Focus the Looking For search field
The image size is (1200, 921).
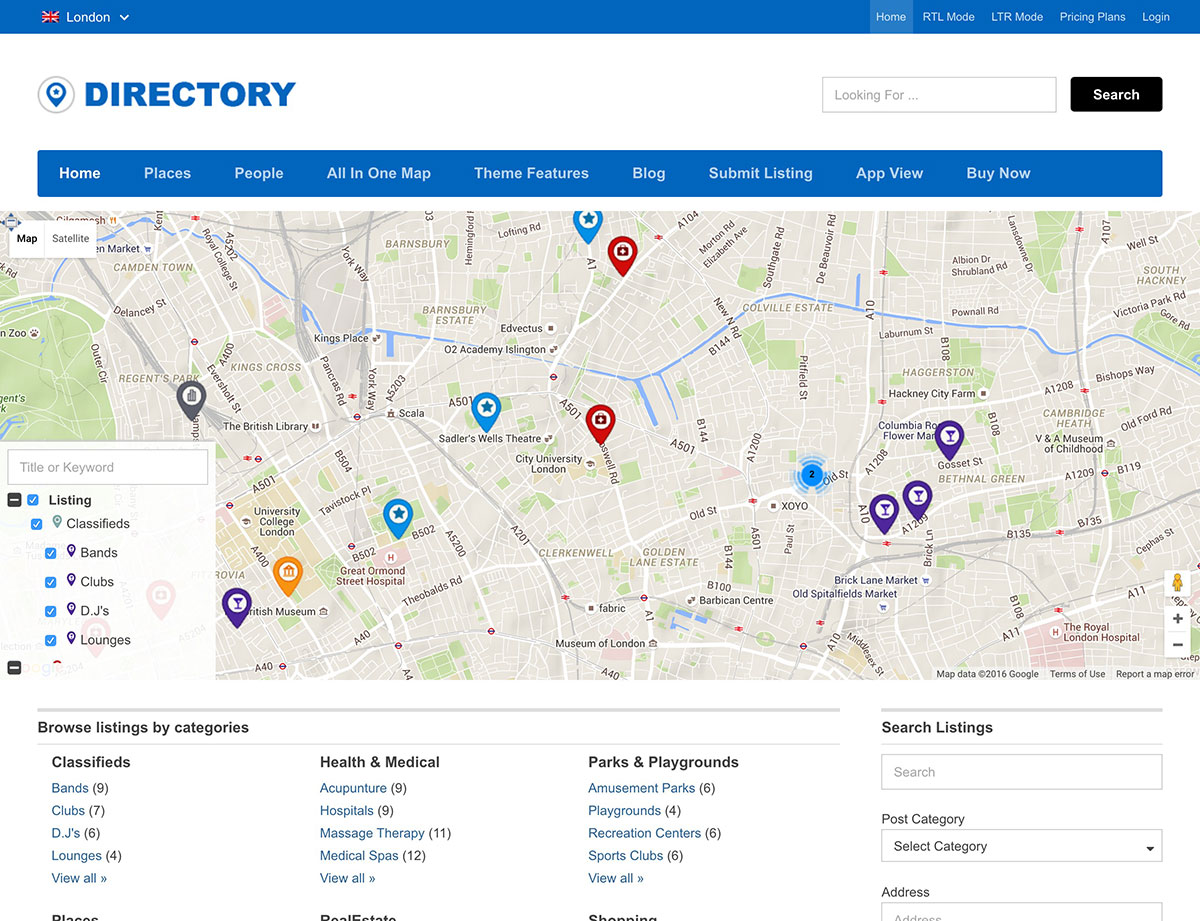pyautogui.click(x=939, y=95)
